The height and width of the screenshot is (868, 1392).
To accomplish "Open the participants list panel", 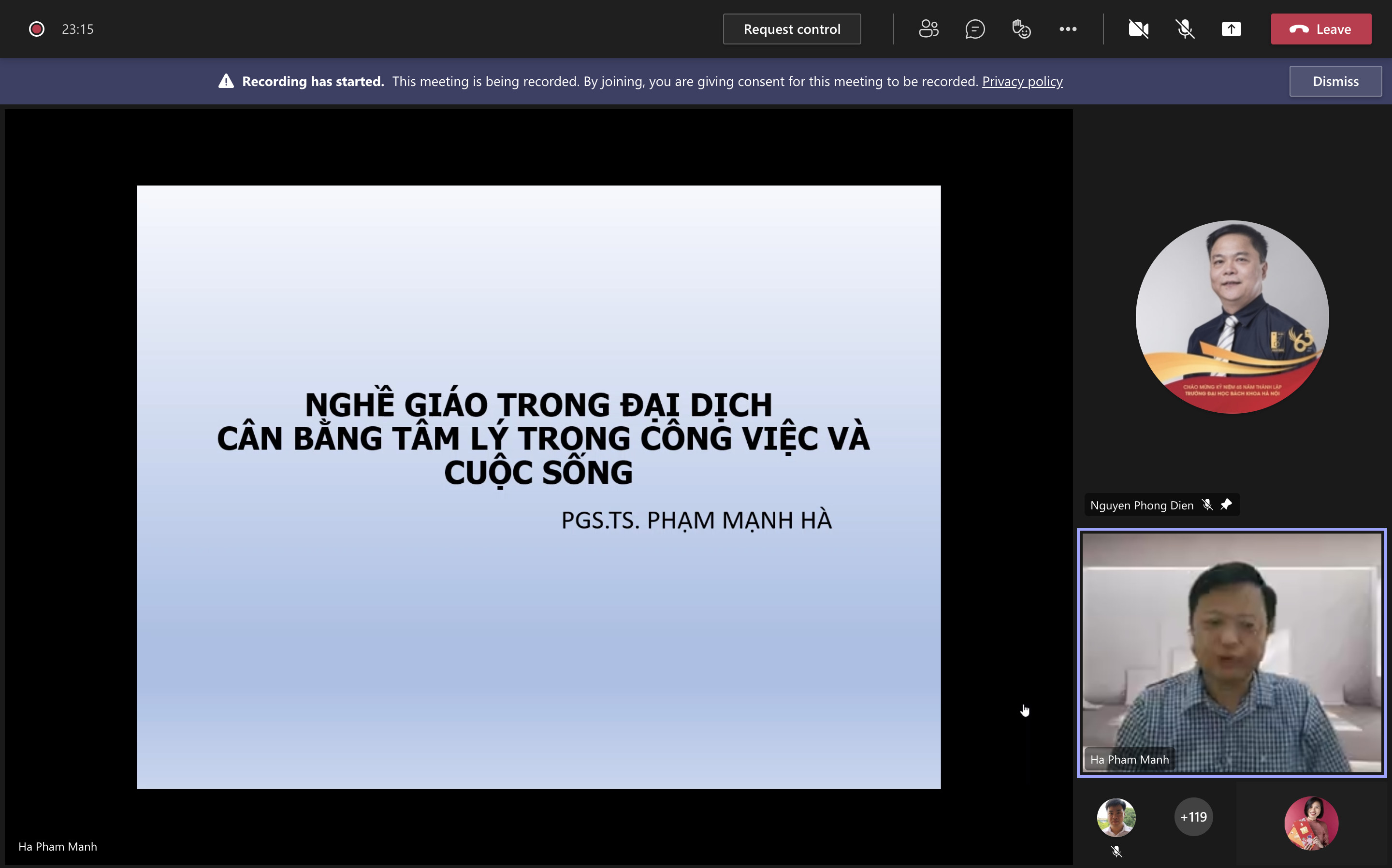I will [x=928, y=29].
